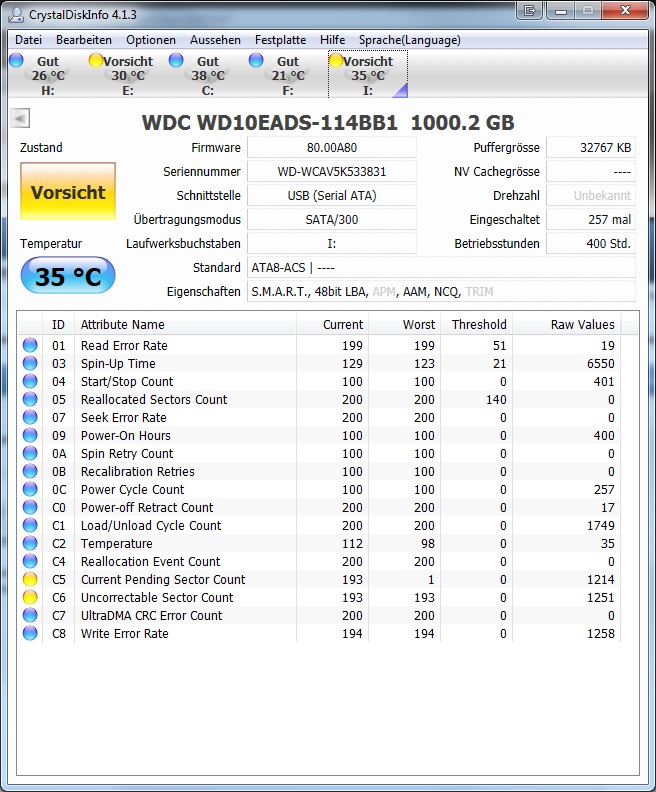Click the status orb for Spin Retry Count
656x792 pixels.
pos(30,453)
